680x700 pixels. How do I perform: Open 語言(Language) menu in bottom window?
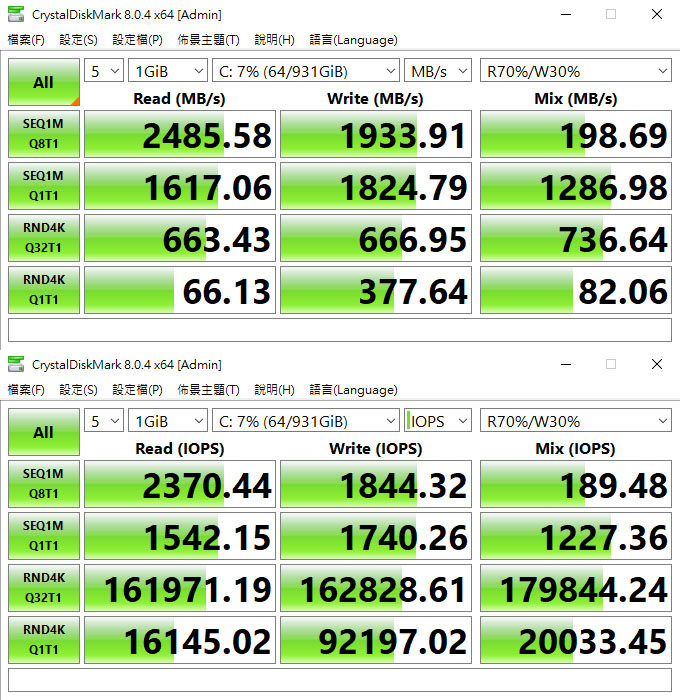(353, 390)
